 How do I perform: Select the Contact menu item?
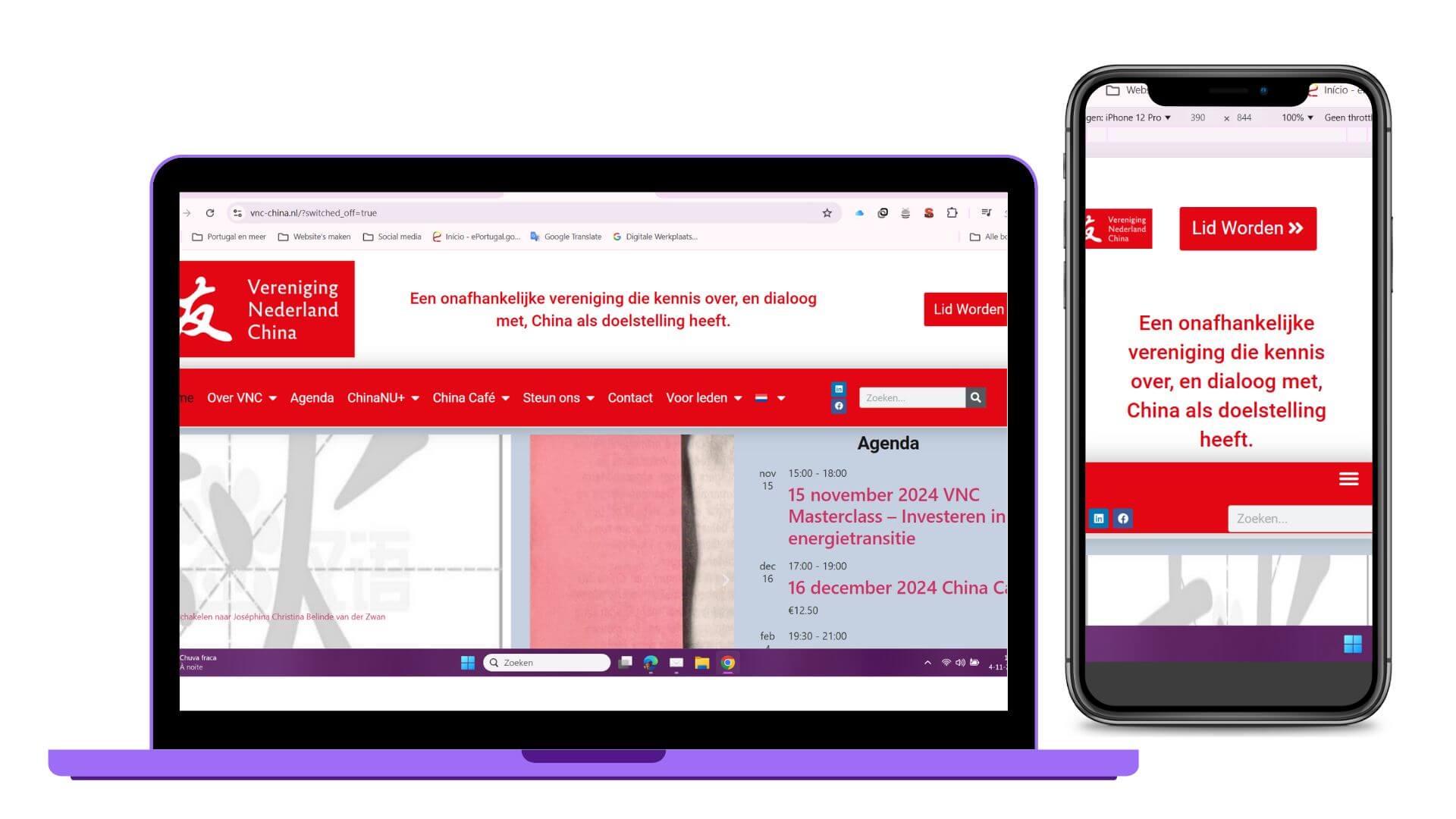pos(629,398)
